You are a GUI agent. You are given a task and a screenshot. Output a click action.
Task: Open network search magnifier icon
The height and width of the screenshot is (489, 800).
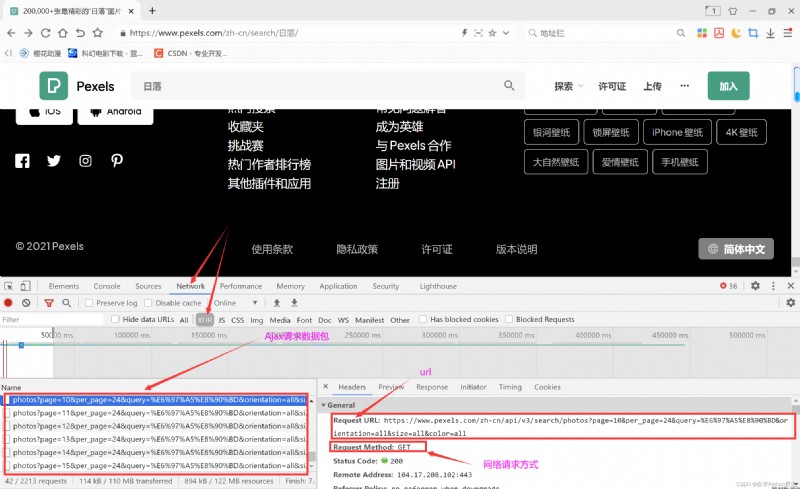tap(66, 303)
